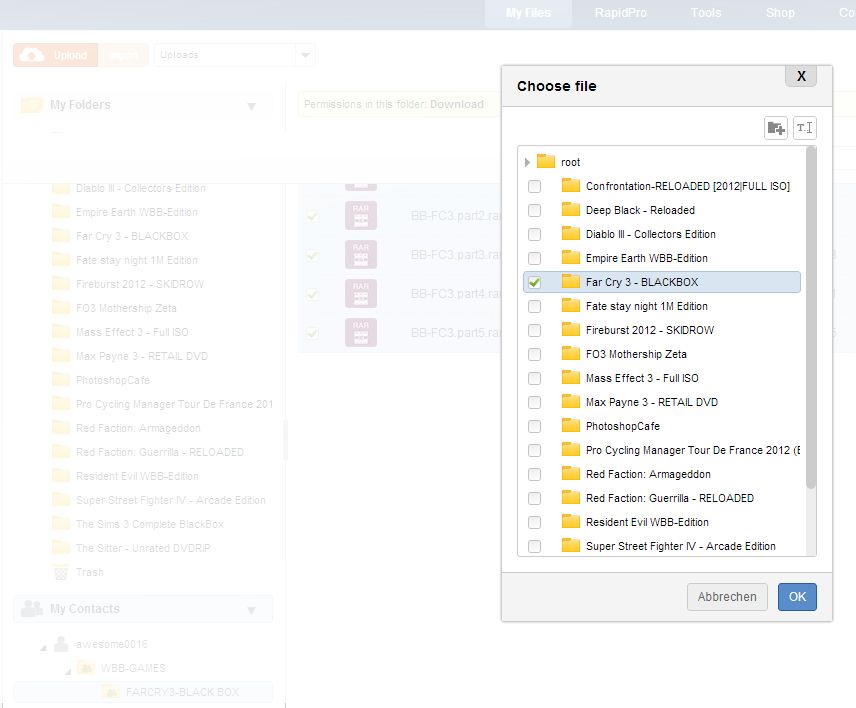Open the Tools menu tab

[706, 13]
